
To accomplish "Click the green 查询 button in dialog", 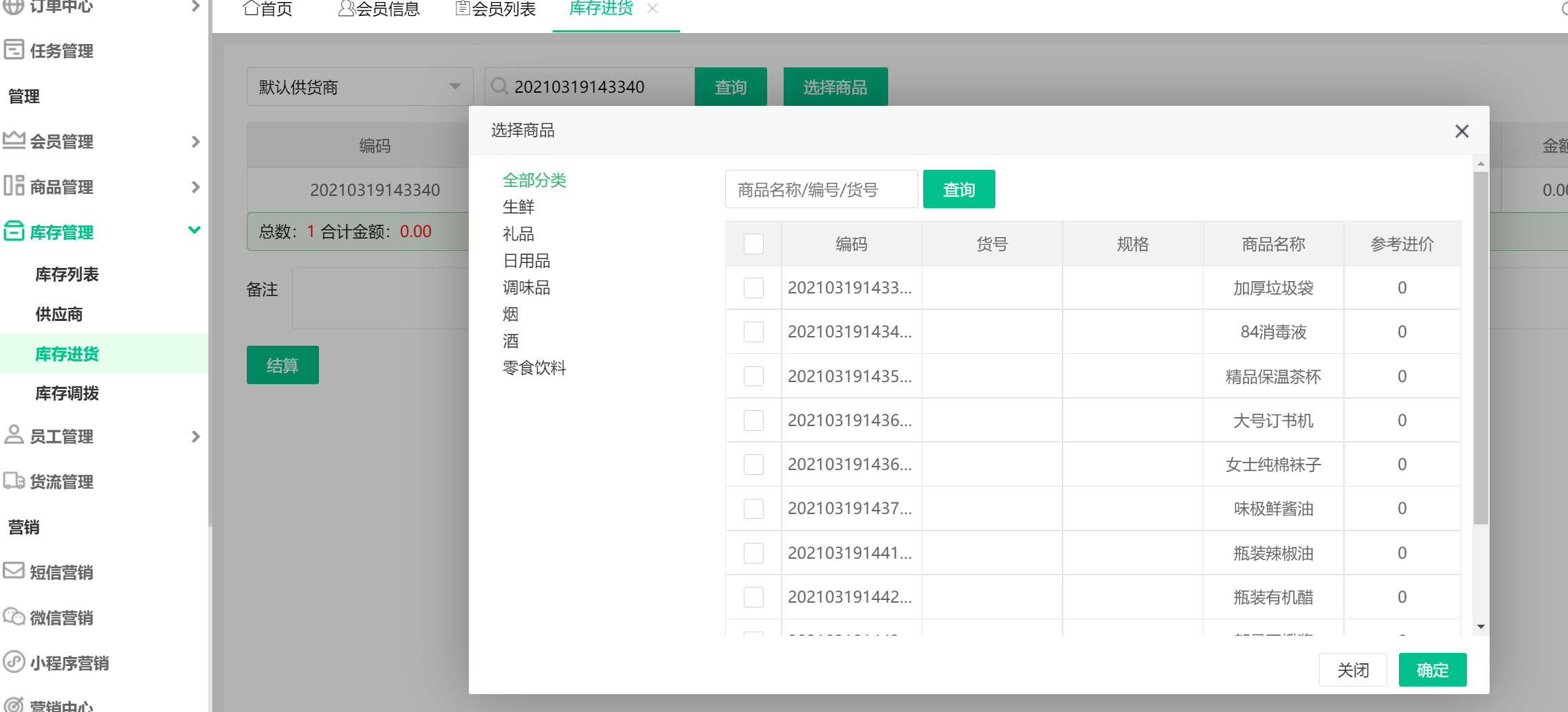I will coord(958,190).
